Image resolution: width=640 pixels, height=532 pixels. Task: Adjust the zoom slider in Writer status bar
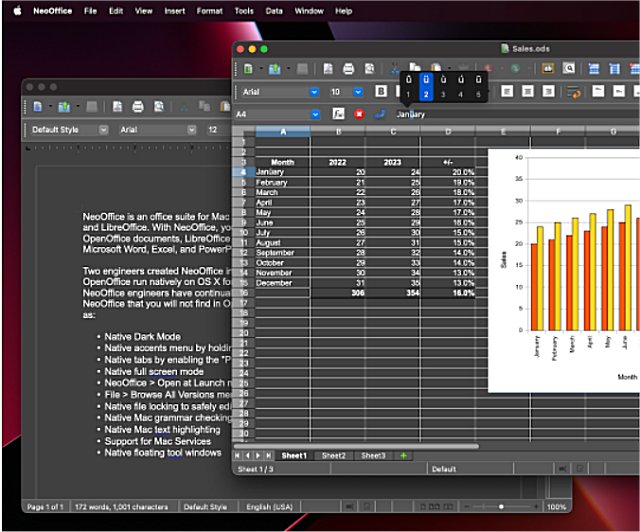click(x=500, y=506)
